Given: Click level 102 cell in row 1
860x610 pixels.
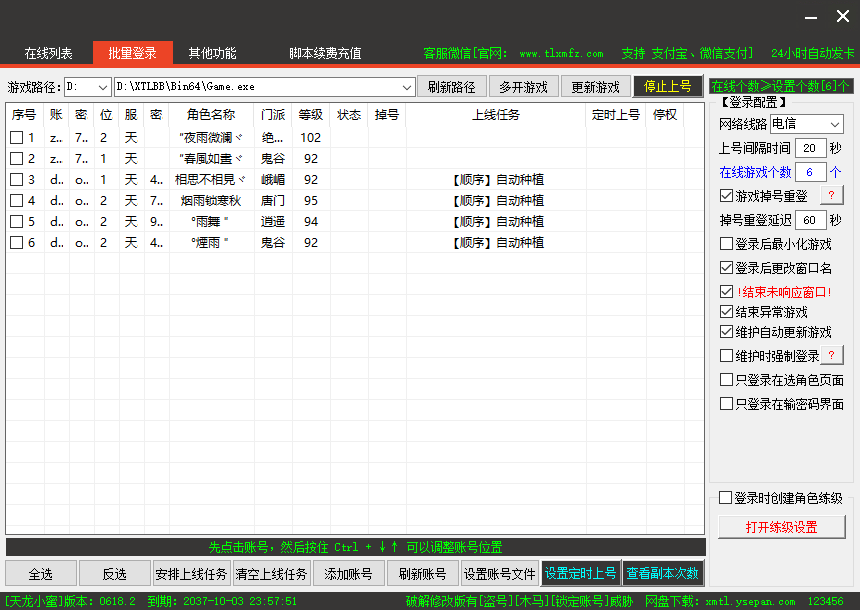Looking at the screenshot, I should (311, 138).
